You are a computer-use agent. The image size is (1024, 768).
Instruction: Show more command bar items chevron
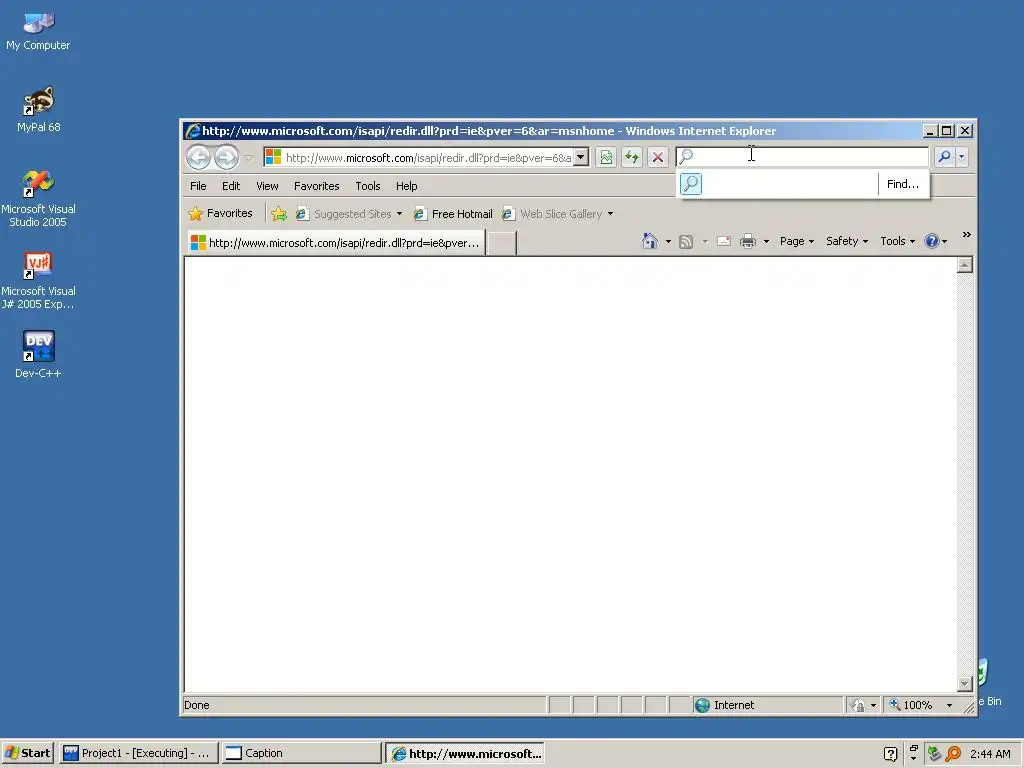click(967, 234)
